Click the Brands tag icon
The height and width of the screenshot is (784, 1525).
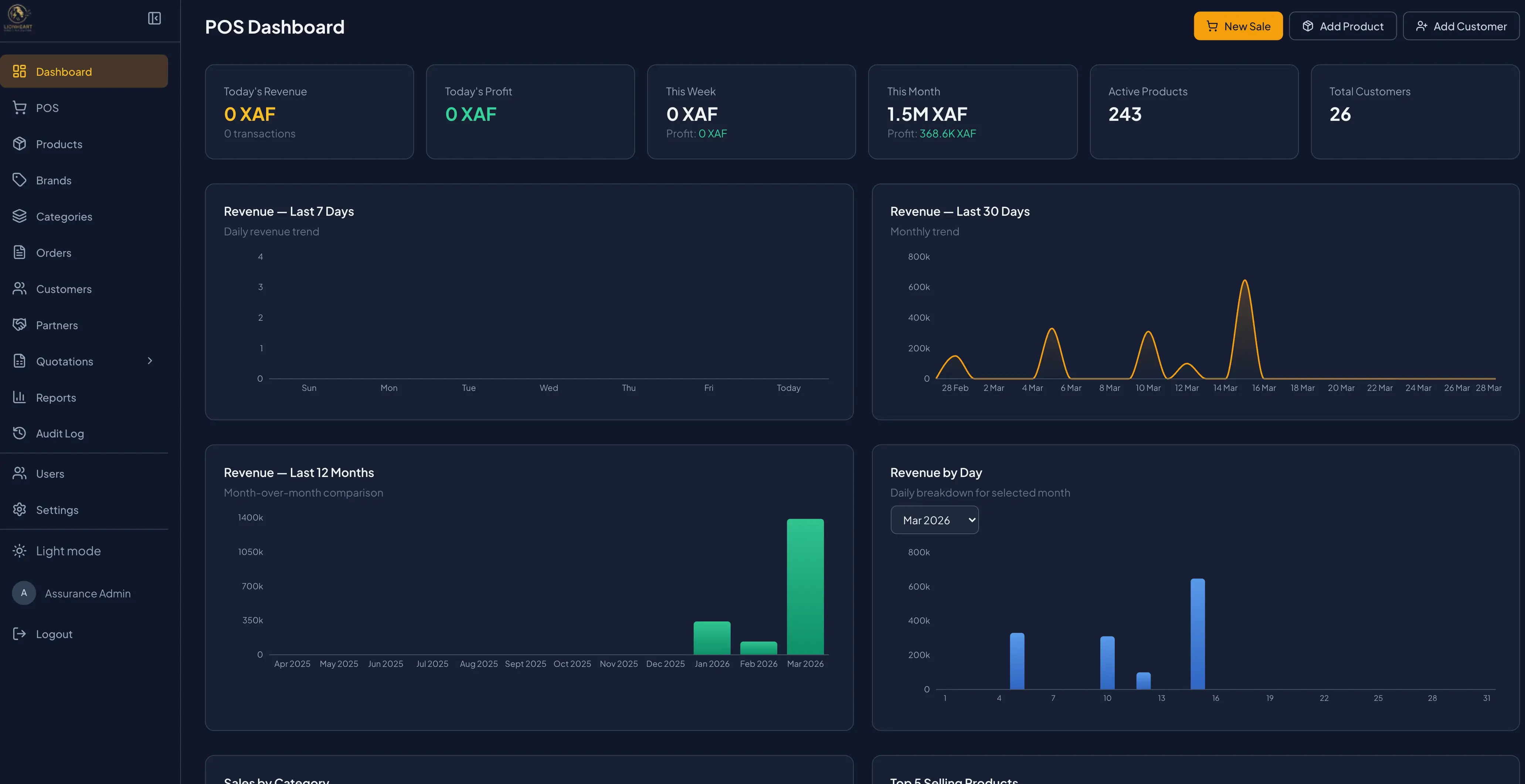20,180
